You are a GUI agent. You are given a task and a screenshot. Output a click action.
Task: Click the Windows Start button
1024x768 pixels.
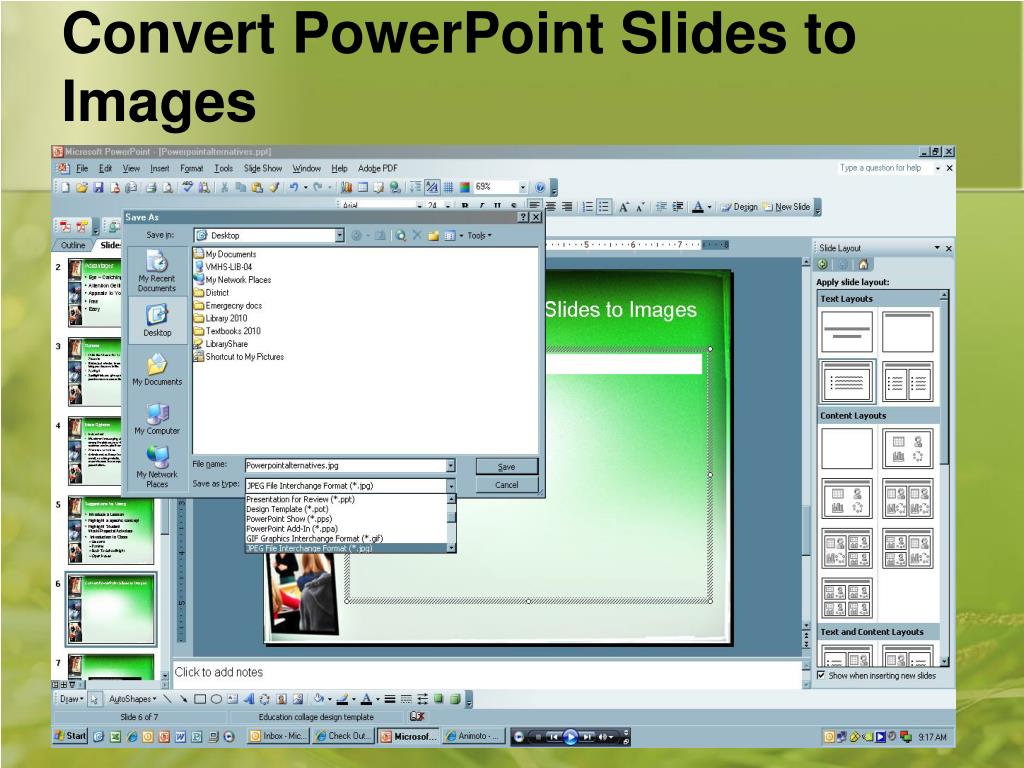tap(71, 736)
